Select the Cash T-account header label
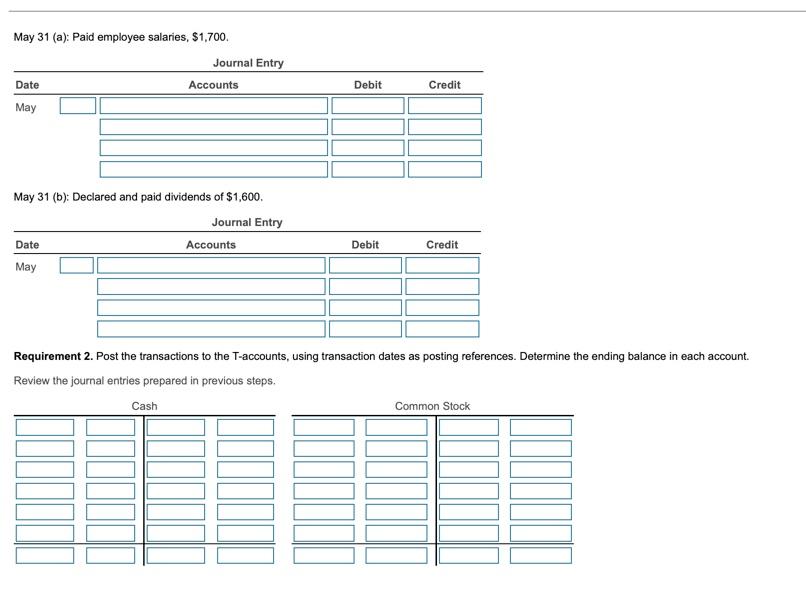The image size is (806, 593). [143, 406]
